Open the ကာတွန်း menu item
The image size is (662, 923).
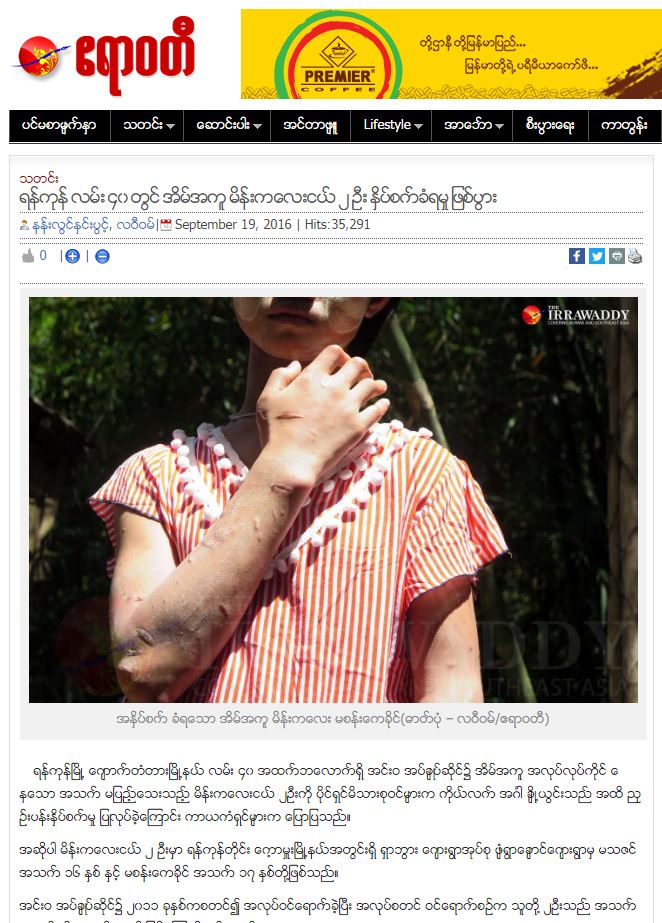624,125
